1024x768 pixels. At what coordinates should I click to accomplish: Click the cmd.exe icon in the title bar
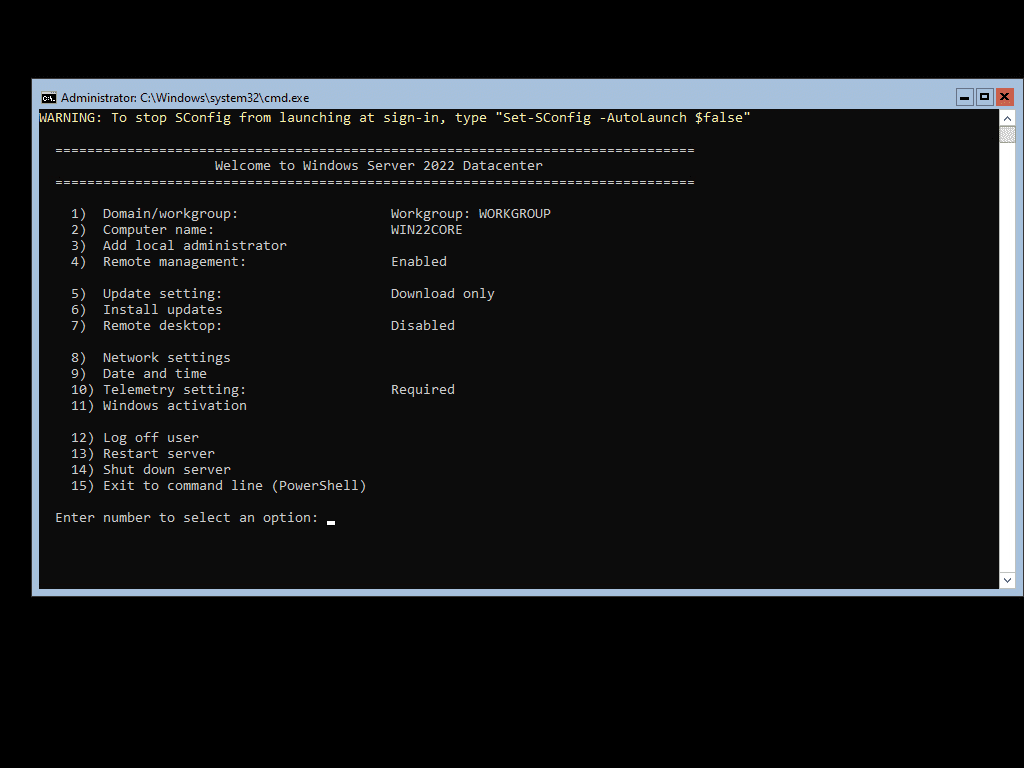(48, 97)
